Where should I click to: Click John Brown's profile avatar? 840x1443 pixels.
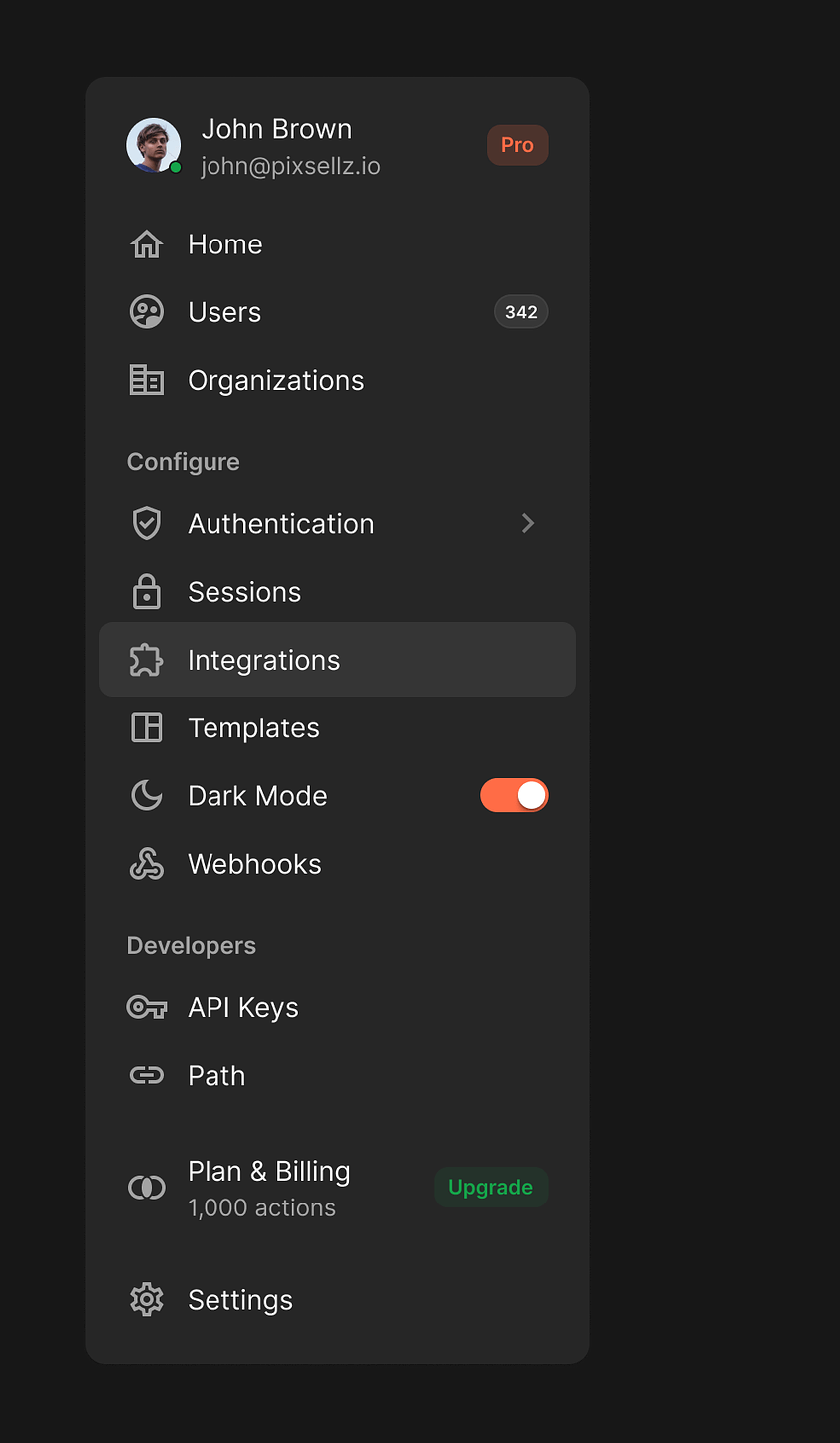(153, 145)
